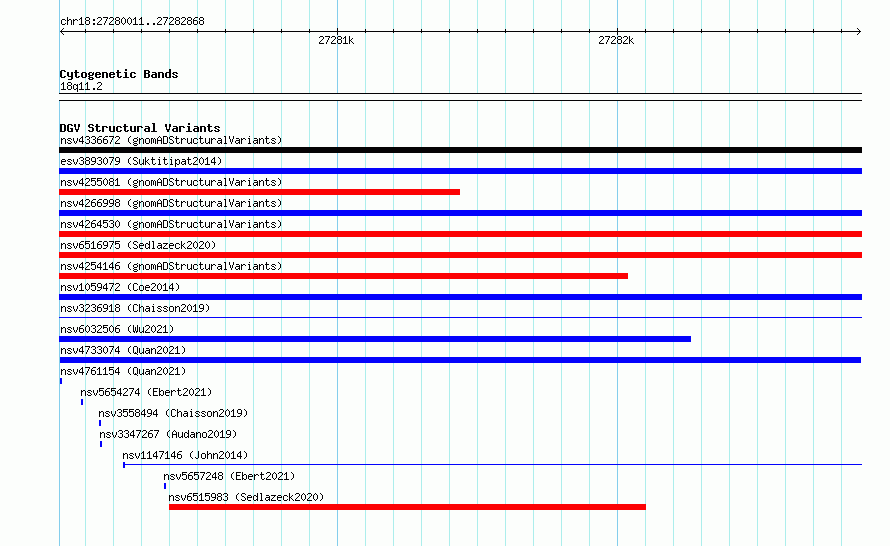Click the blue nsv4266998 variant bar
This screenshot has height=546, width=890.
pos(460,213)
